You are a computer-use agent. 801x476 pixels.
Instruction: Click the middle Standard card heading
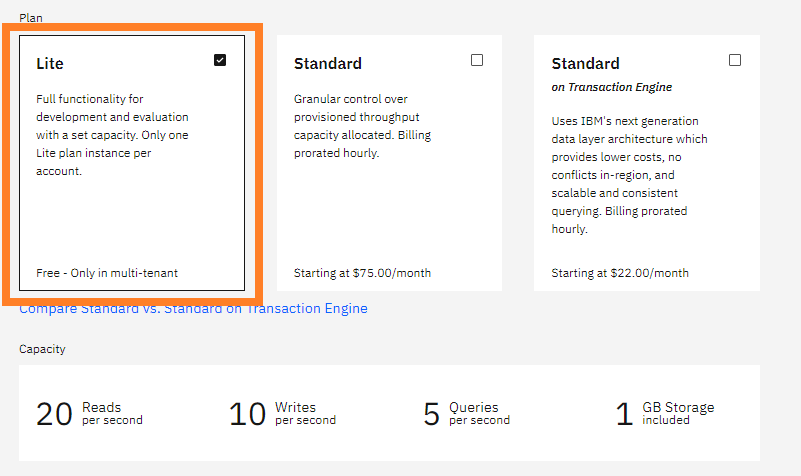point(328,63)
